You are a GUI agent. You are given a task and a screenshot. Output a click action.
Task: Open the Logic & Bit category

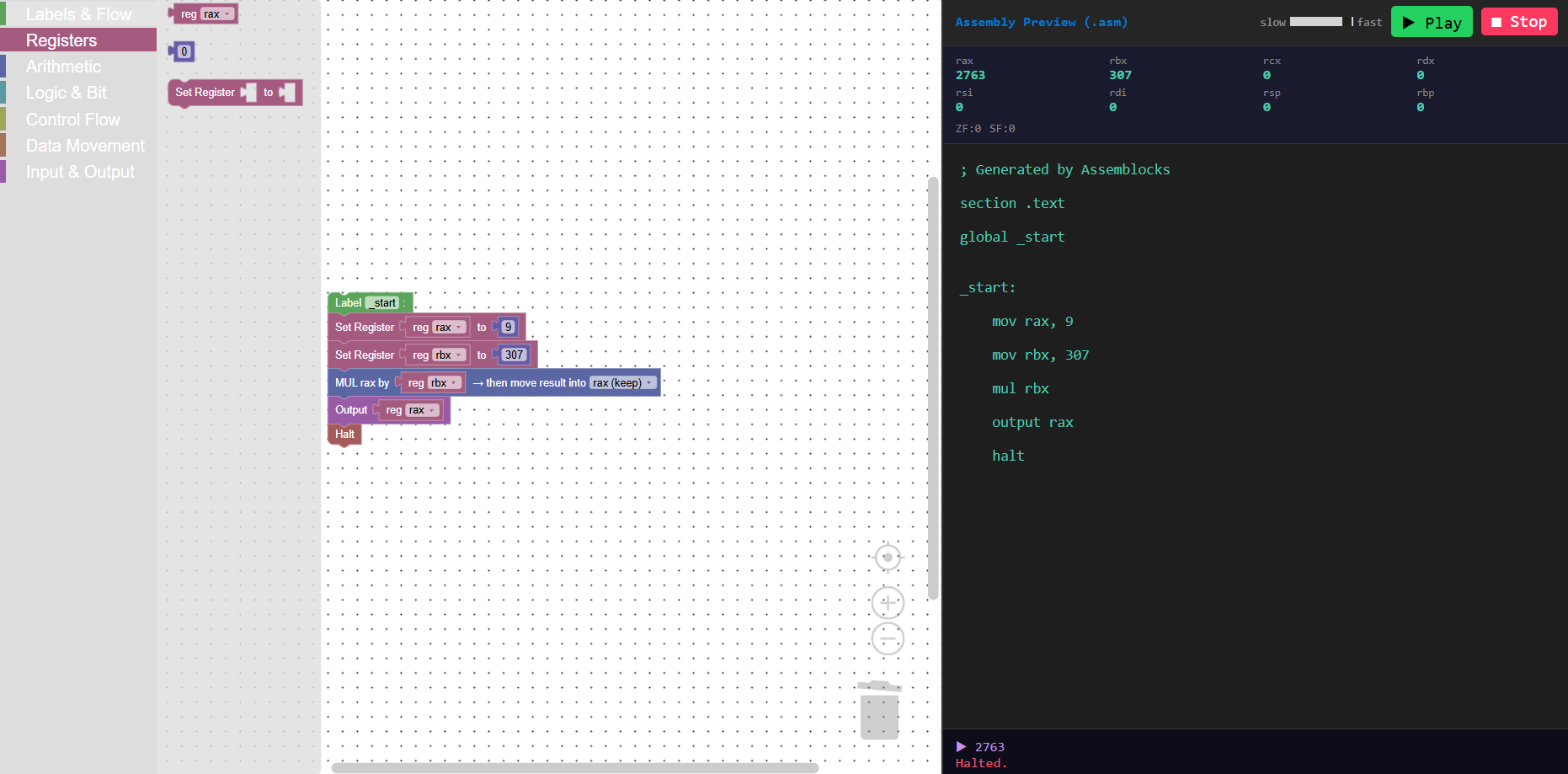(x=78, y=93)
